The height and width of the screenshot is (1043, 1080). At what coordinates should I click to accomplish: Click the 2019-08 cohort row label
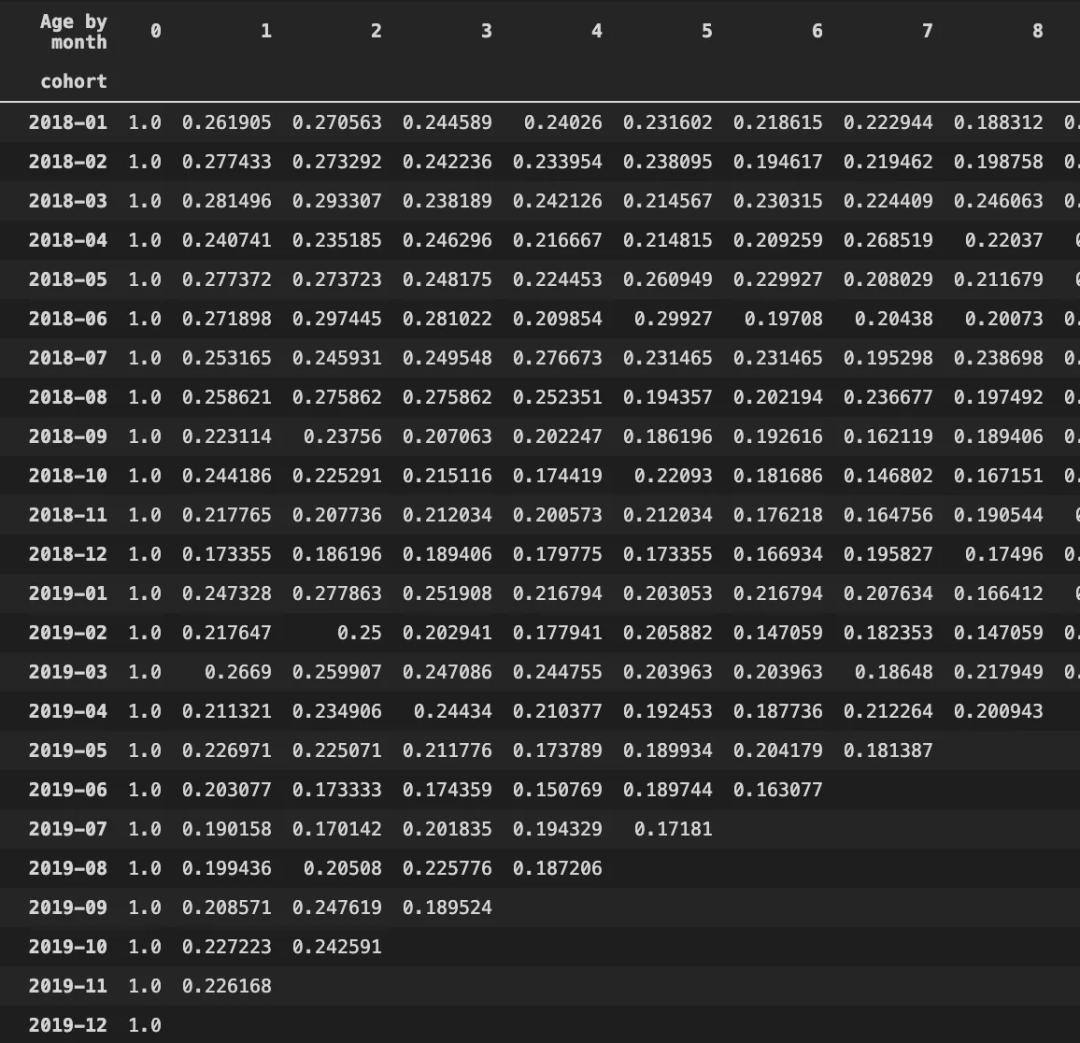point(68,869)
